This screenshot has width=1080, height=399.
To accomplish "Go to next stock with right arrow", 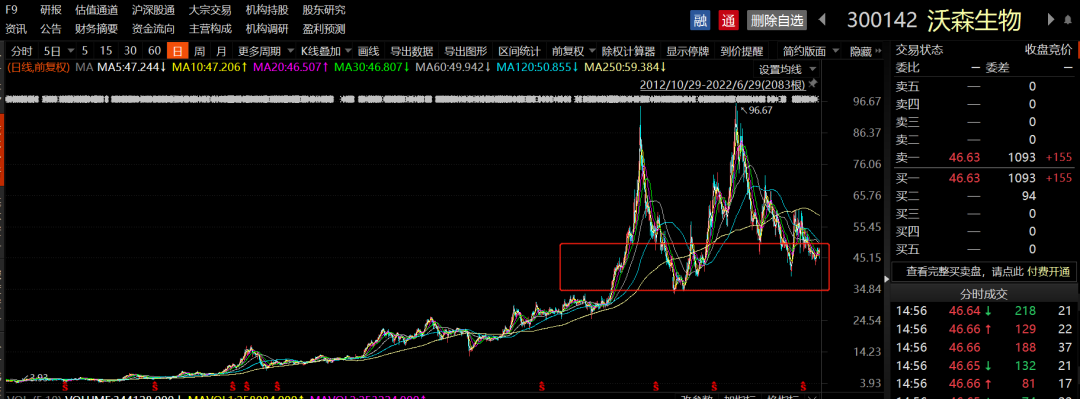I will point(1051,20).
